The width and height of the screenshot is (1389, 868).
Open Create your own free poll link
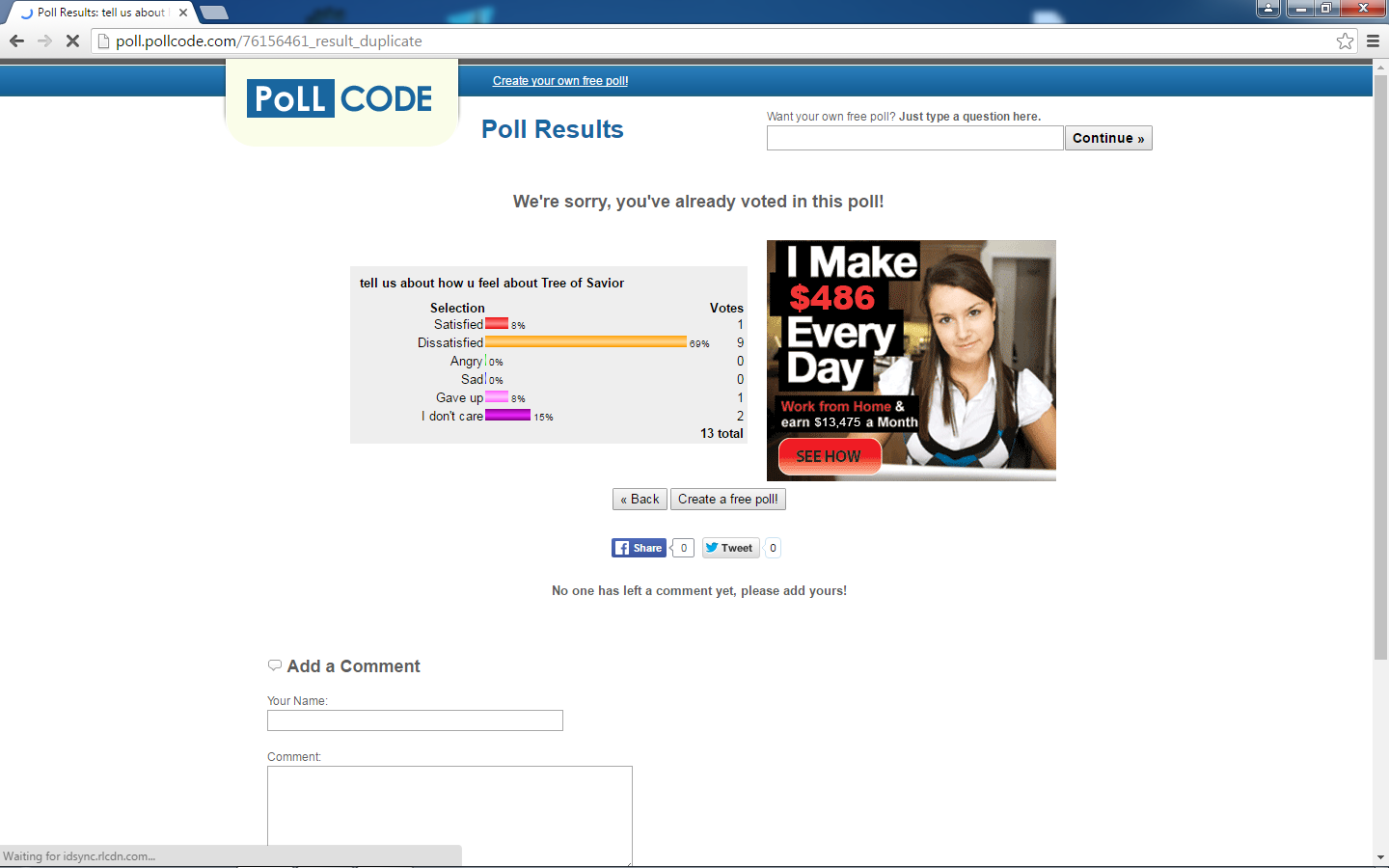(x=560, y=81)
